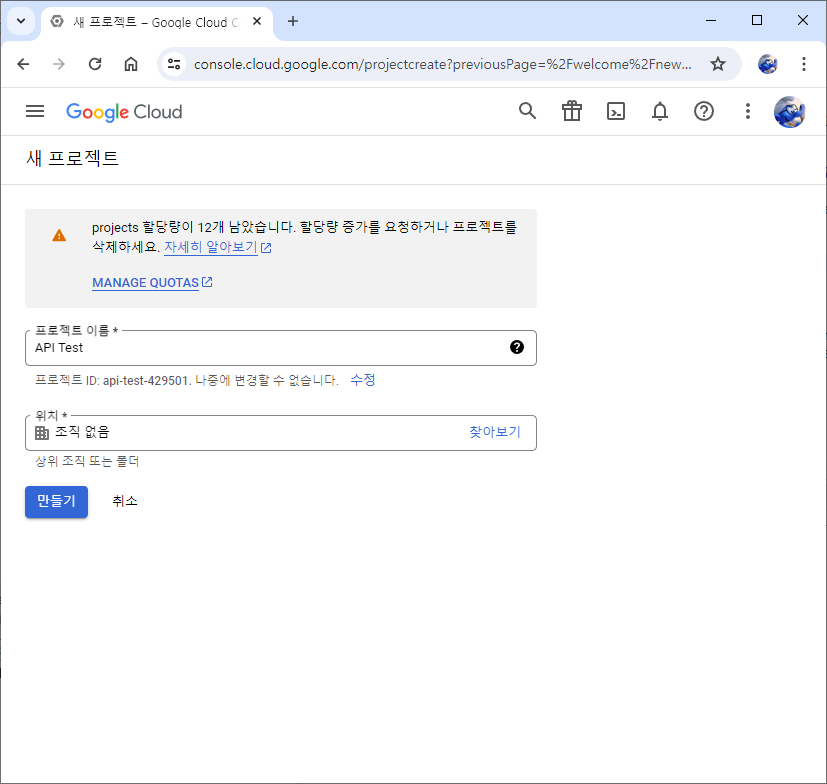Screen dimensions: 827x784
Task: Reload the current page
Action: coord(95,64)
